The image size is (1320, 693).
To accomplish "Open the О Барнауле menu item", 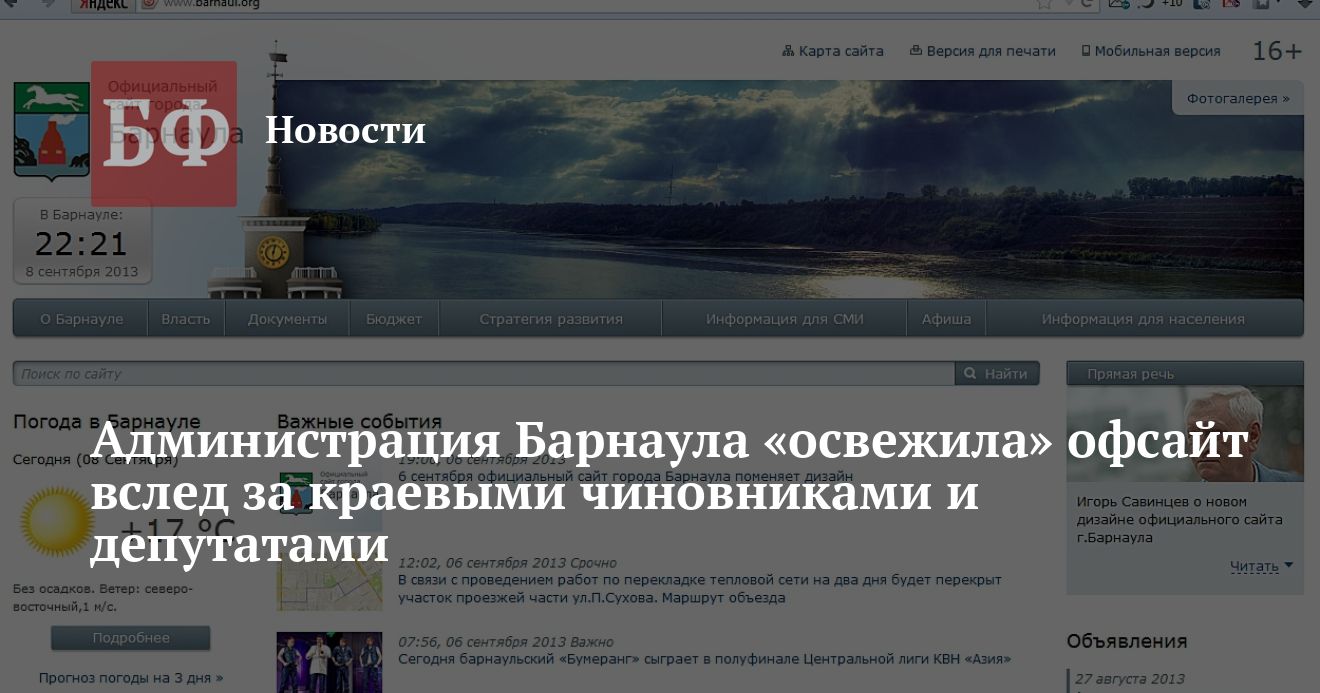I will point(82,319).
